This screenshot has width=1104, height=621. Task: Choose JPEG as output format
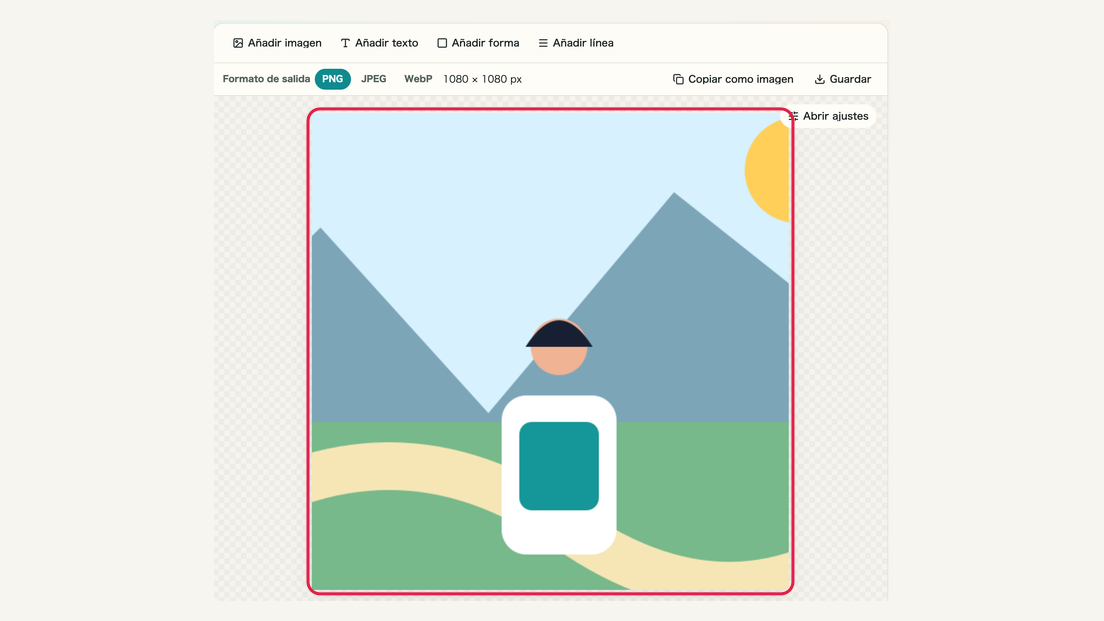pyautogui.click(x=374, y=79)
